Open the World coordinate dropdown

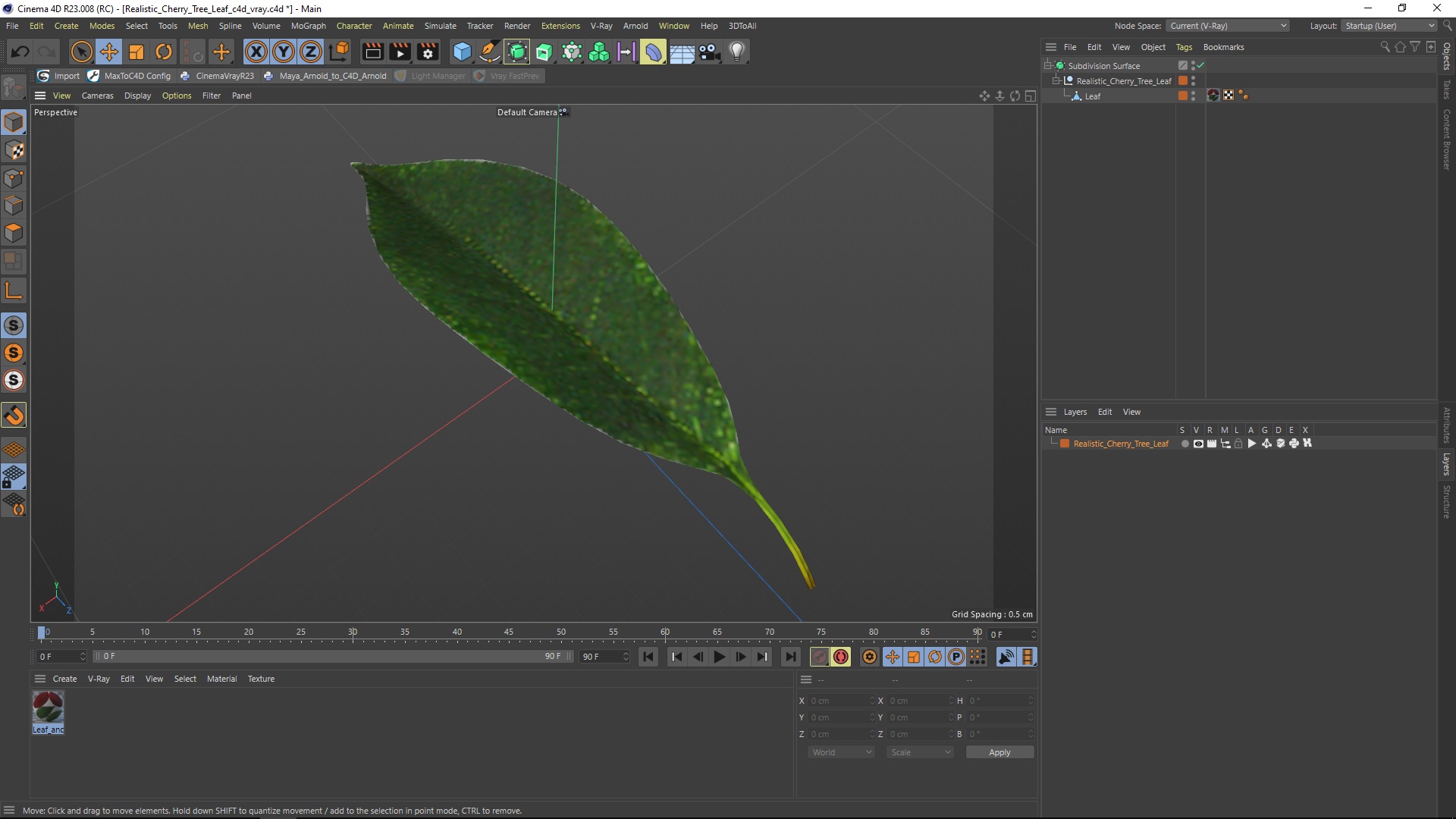click(x=841, y=752)
